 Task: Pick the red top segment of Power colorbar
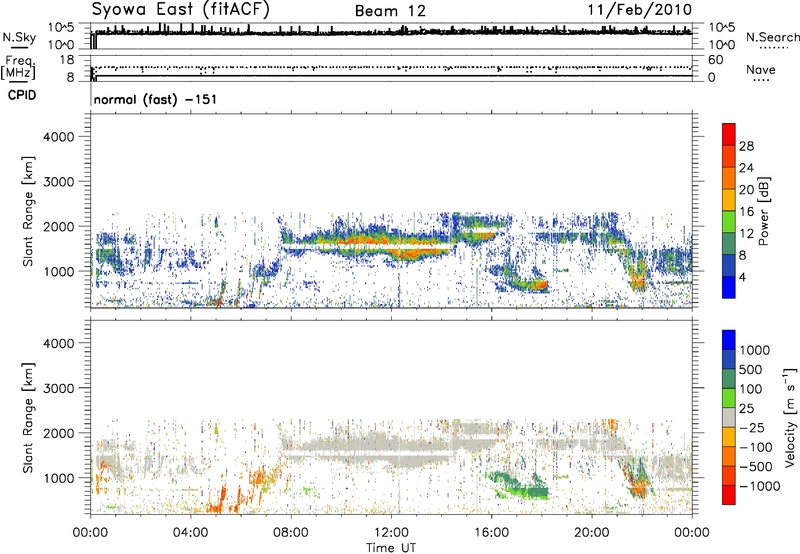(x=729, y=134)
